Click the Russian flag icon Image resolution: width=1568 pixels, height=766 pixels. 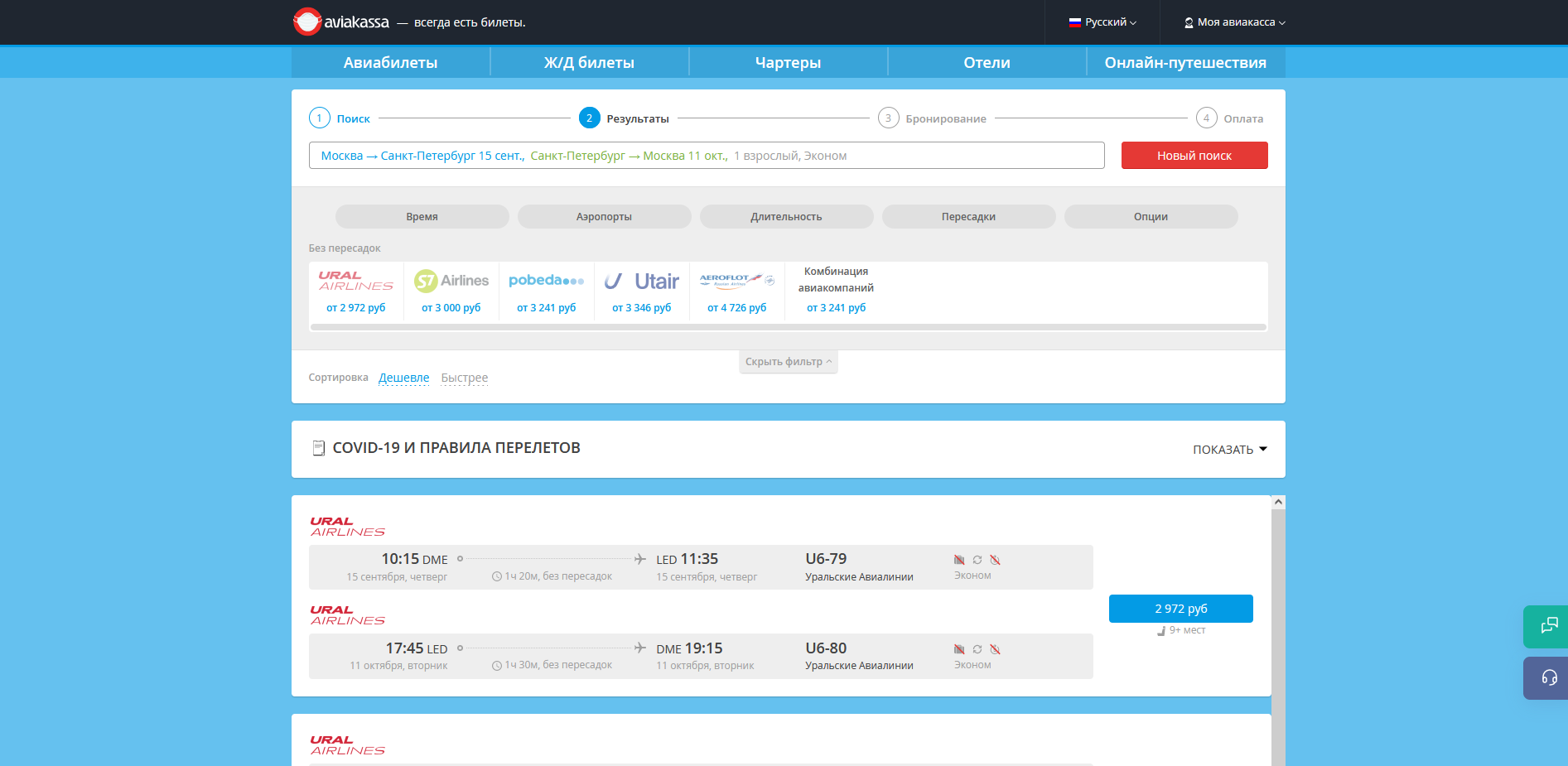[x=1075, y=22]
